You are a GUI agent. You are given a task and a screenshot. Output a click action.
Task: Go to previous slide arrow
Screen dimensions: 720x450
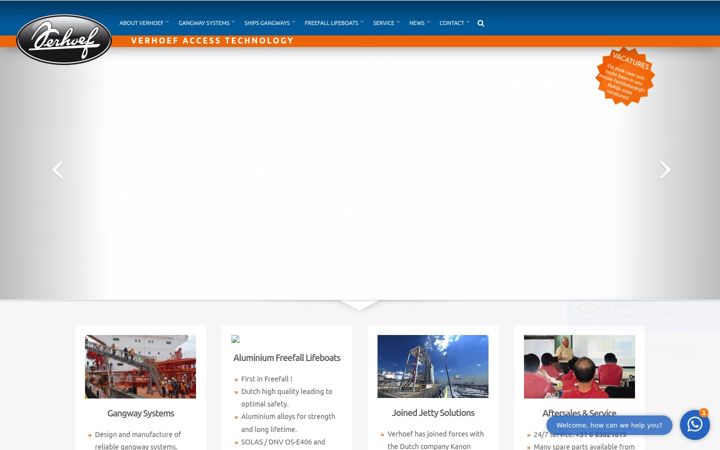[x=58, y=170]
